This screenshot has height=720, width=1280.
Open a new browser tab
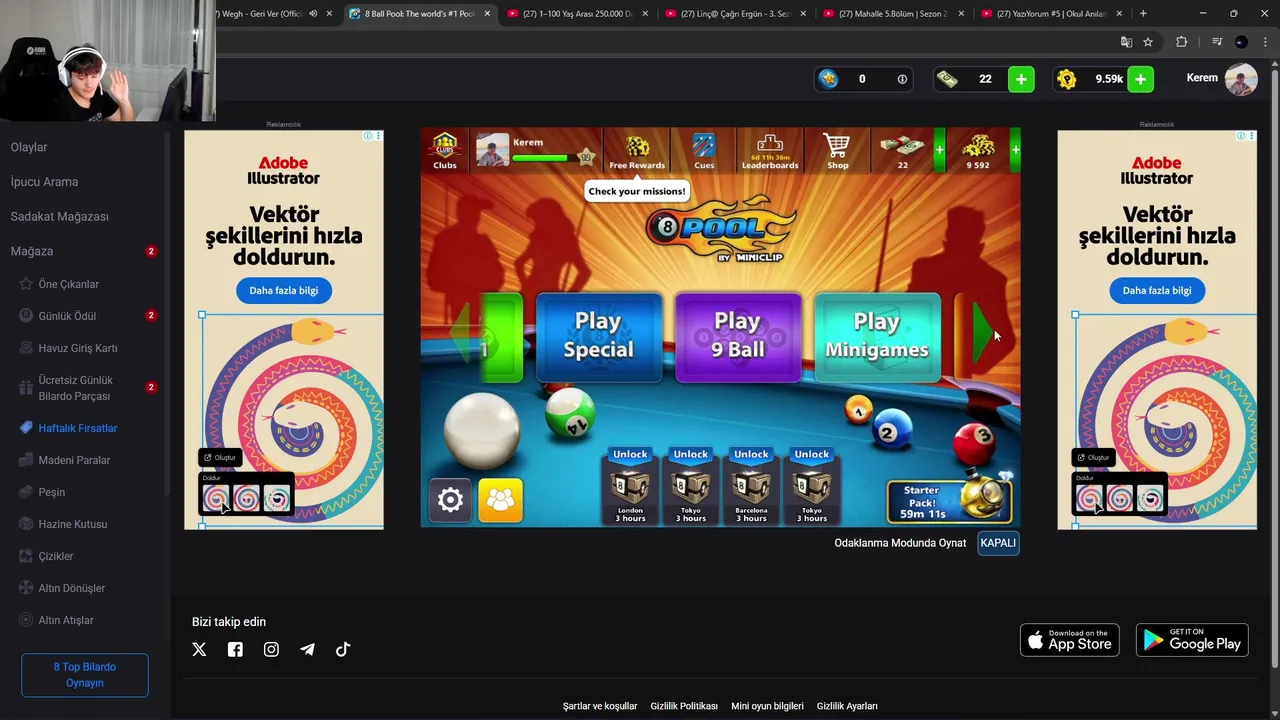(x=1143, y=14)
